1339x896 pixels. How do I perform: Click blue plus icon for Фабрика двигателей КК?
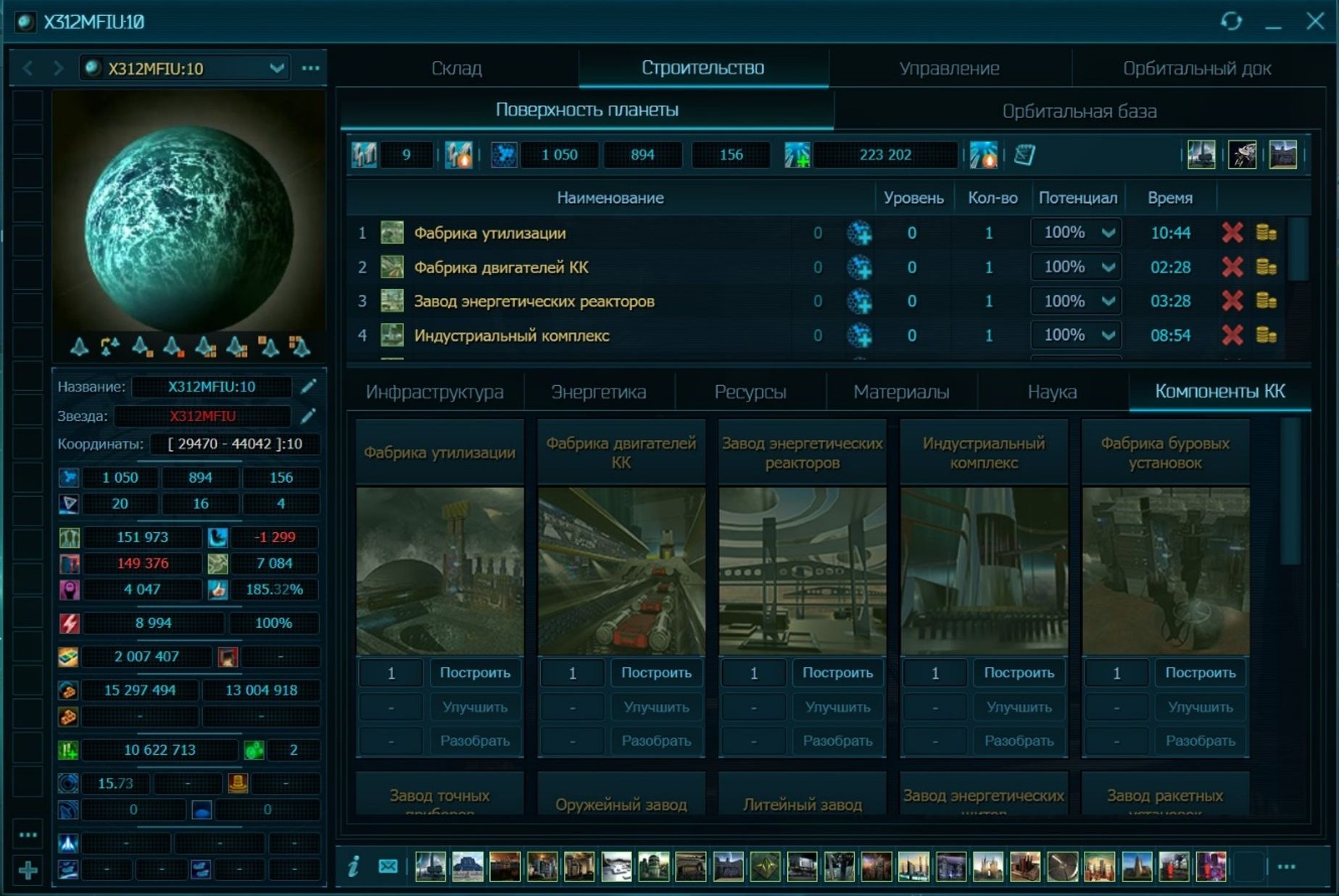click(x=860, y=267)
